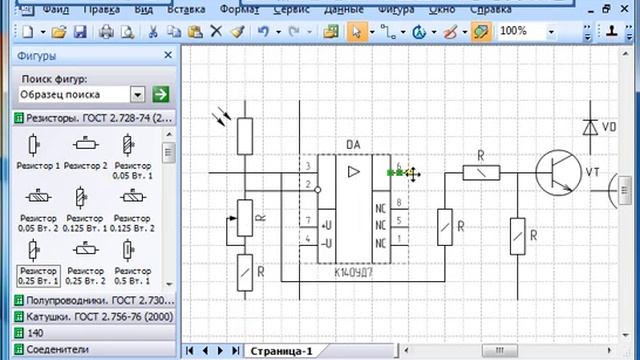Open the Вид menu
This screenshot has height=360, width=640.
click(x=144, y=9)
